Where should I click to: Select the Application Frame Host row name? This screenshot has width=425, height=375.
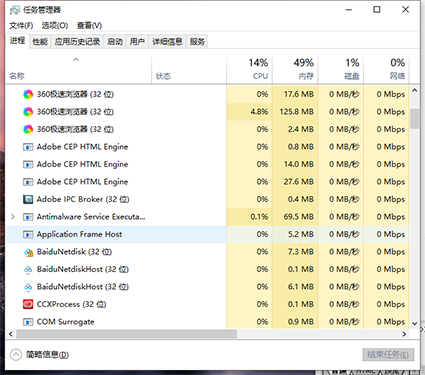tap(79, 234)
